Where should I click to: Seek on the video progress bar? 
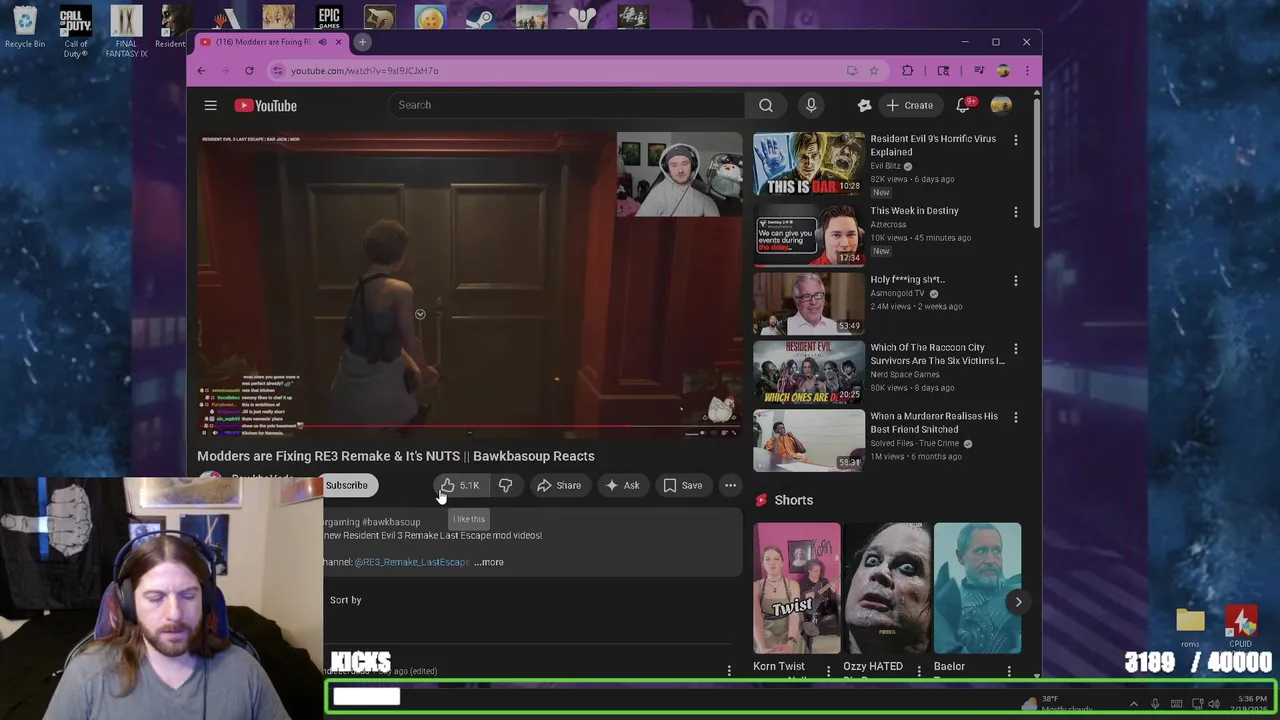(x=469, y=425)
